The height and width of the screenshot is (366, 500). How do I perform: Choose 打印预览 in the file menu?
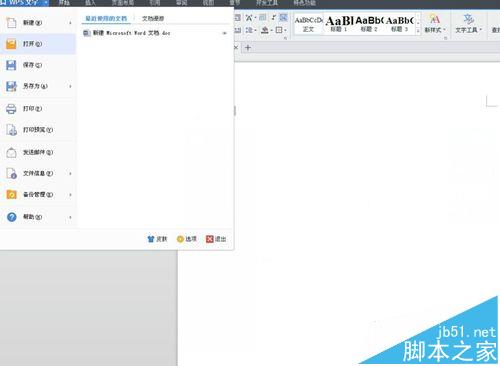[x=38, y=130]
